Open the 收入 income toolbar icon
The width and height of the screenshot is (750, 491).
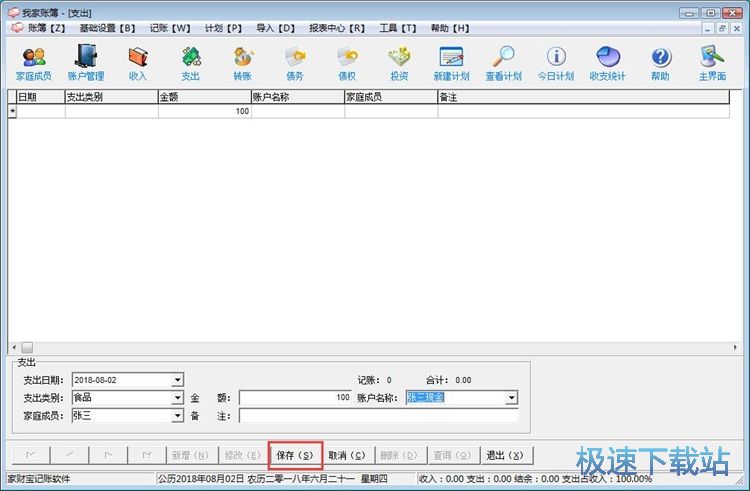138,62
